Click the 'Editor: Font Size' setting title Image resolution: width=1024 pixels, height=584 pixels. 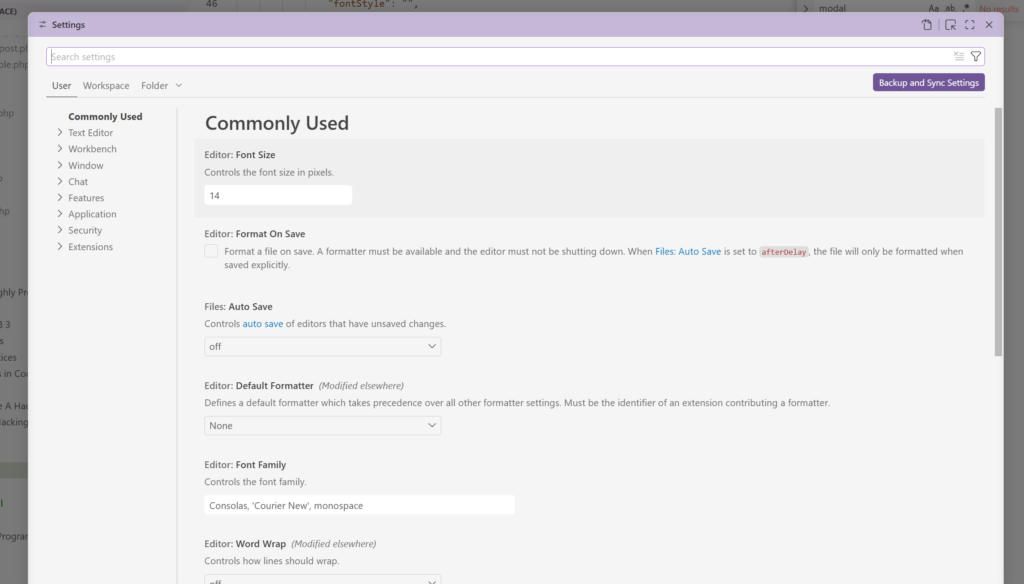click(x=240, y=155)
